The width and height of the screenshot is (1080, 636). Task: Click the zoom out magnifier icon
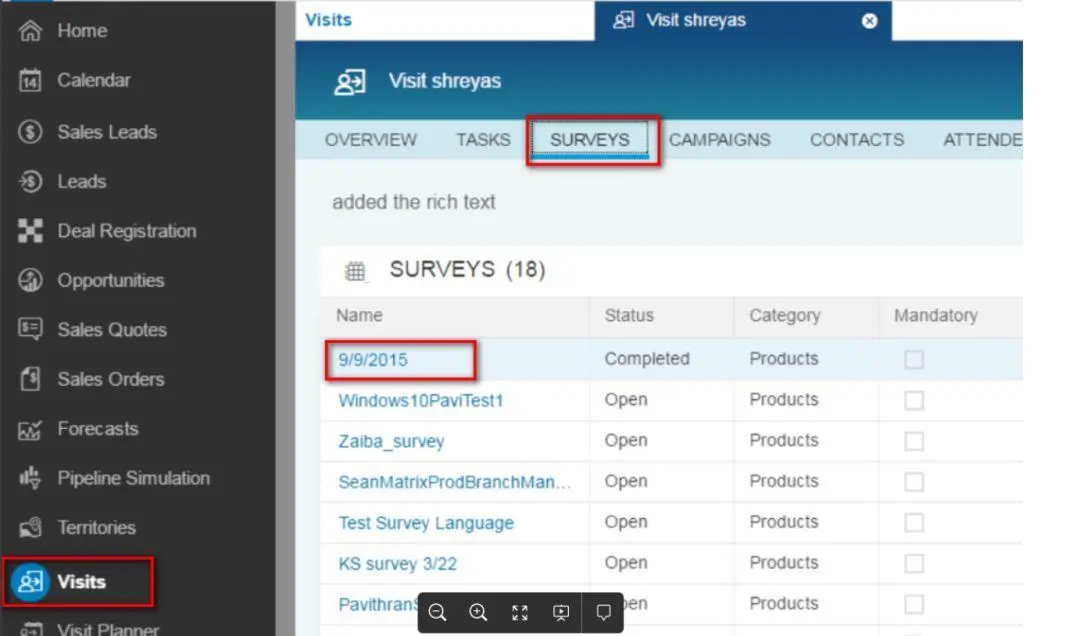[x=437, y=613]
